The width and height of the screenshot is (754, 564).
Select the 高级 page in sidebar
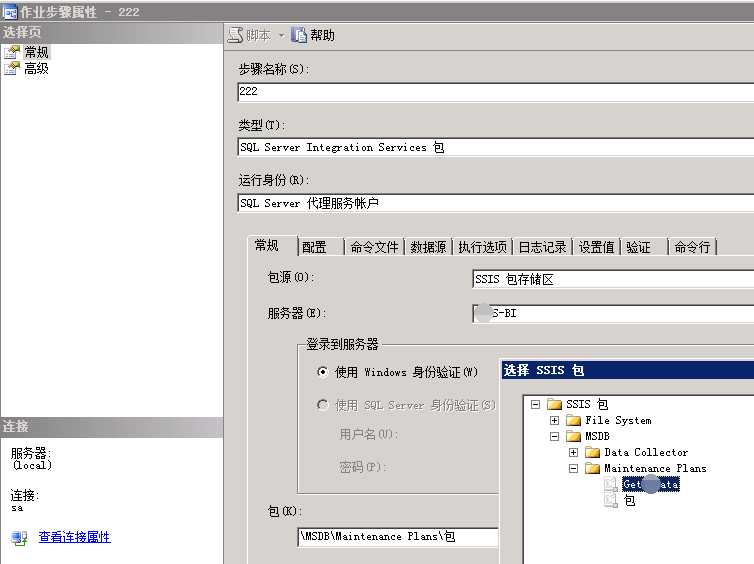pyautogui.click(x=37, y=68)
